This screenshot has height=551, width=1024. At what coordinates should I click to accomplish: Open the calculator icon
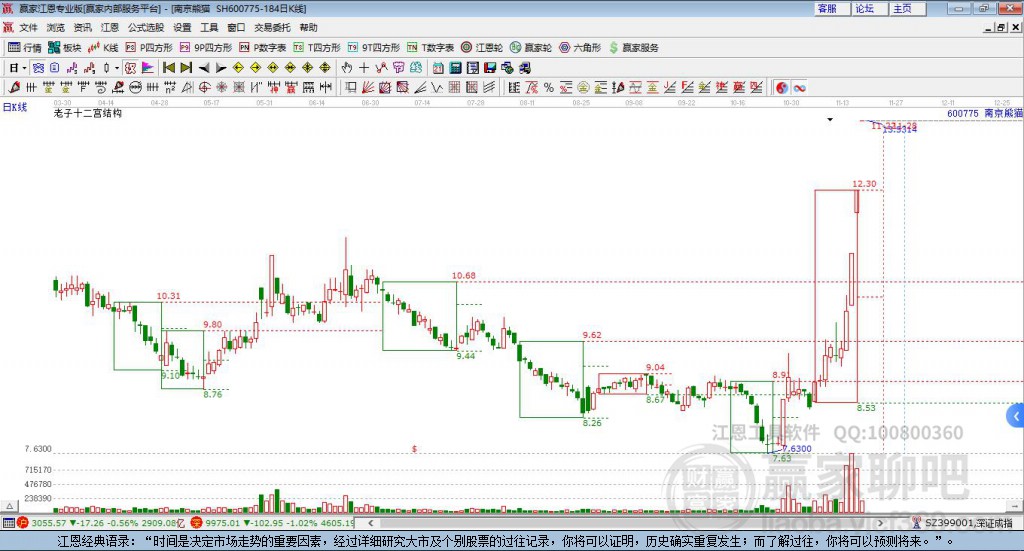(455, 68)
